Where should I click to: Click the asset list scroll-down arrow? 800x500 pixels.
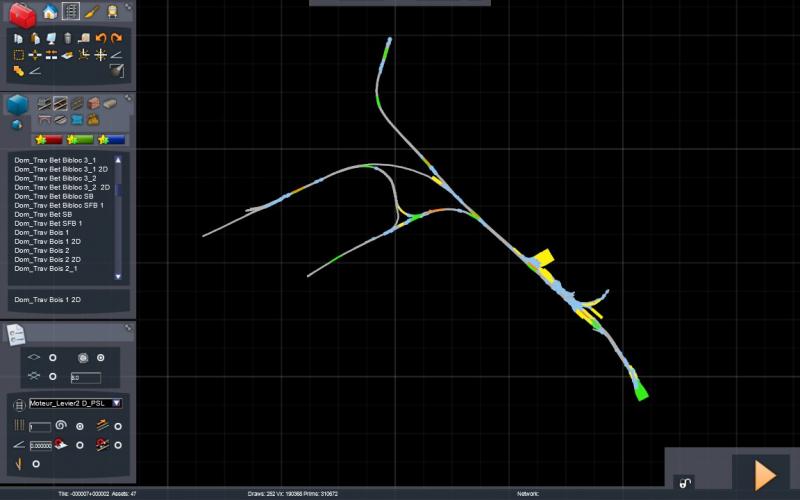(118, 277)
